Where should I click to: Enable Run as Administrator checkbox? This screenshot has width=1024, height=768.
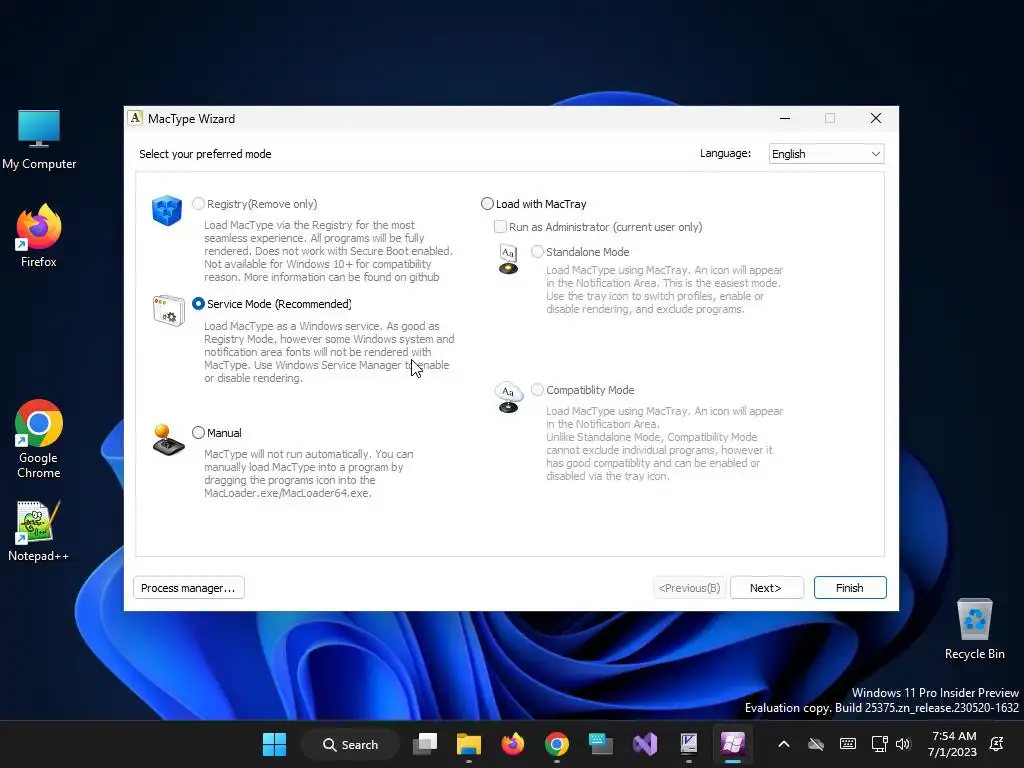pyautogui.click(x=500, y=227)
